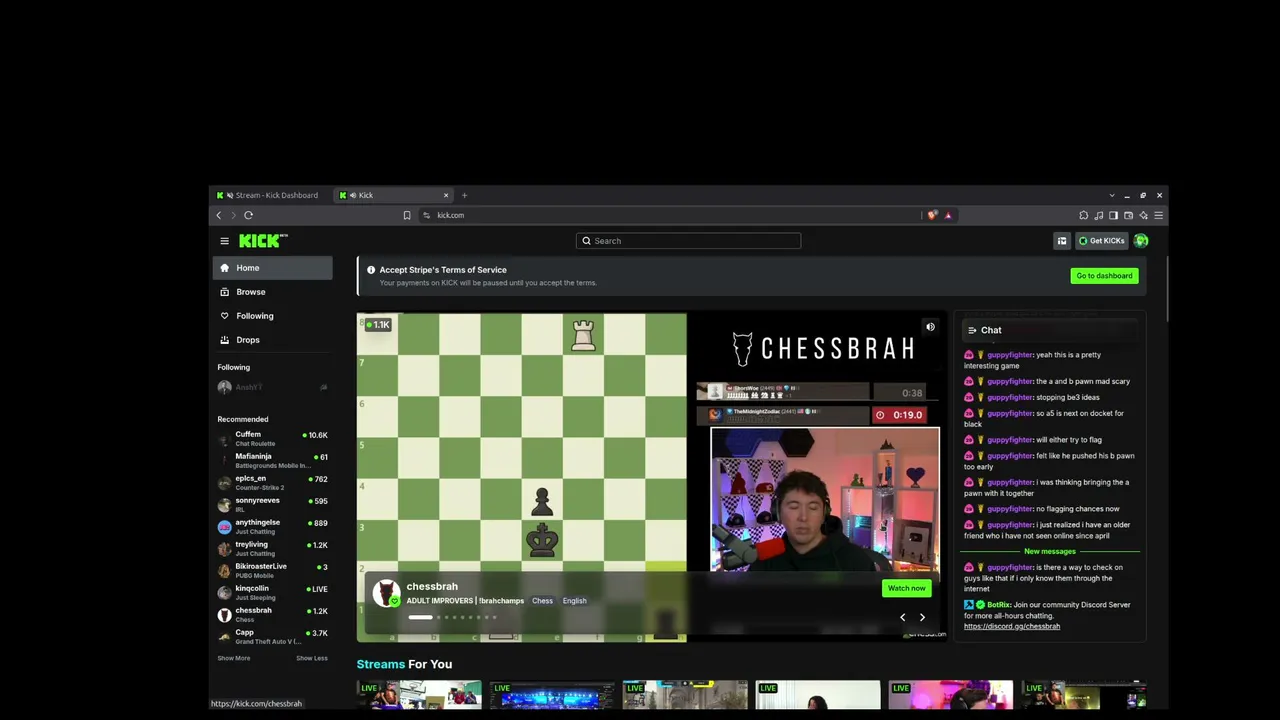The image size is (1280, 720).
Task: Open the second live stream thumbnail
Action: [552, 695]
